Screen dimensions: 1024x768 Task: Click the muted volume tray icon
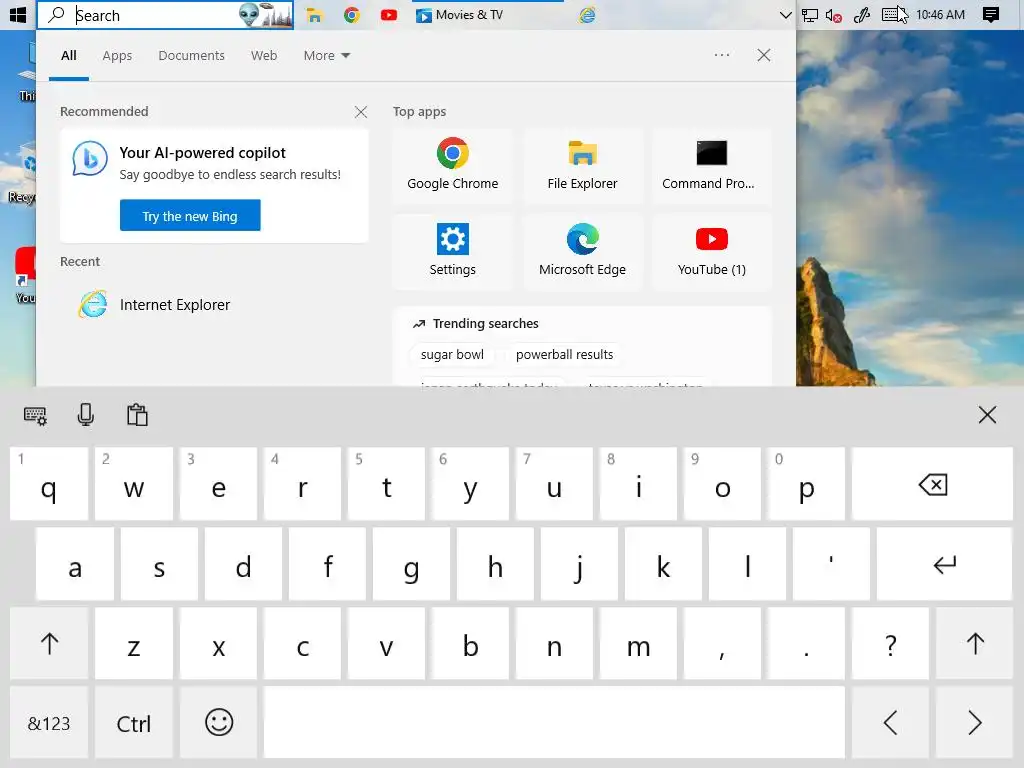point(833,15)
